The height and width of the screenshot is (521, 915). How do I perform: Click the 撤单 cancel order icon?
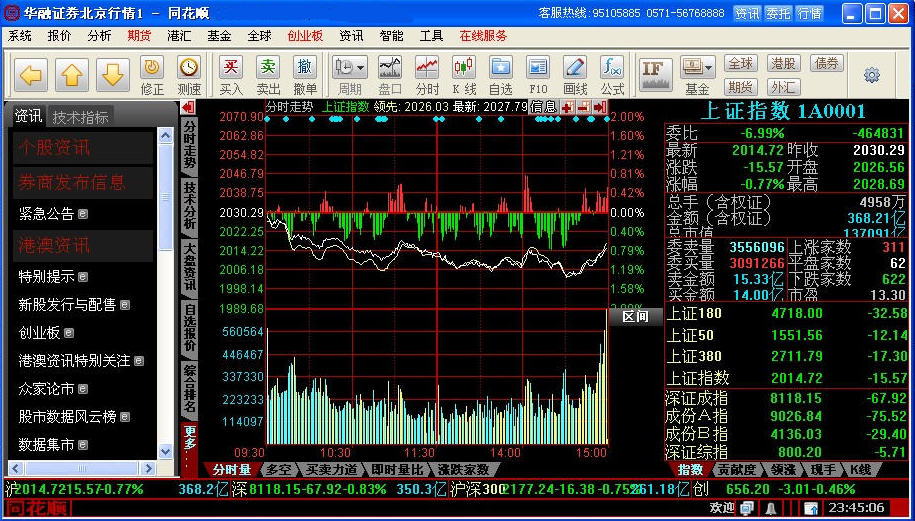click(x=305, y=76)
